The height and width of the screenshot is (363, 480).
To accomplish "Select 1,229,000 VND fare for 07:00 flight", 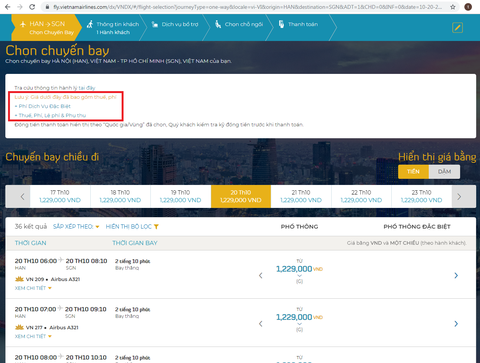I will [x=299, y=317].
